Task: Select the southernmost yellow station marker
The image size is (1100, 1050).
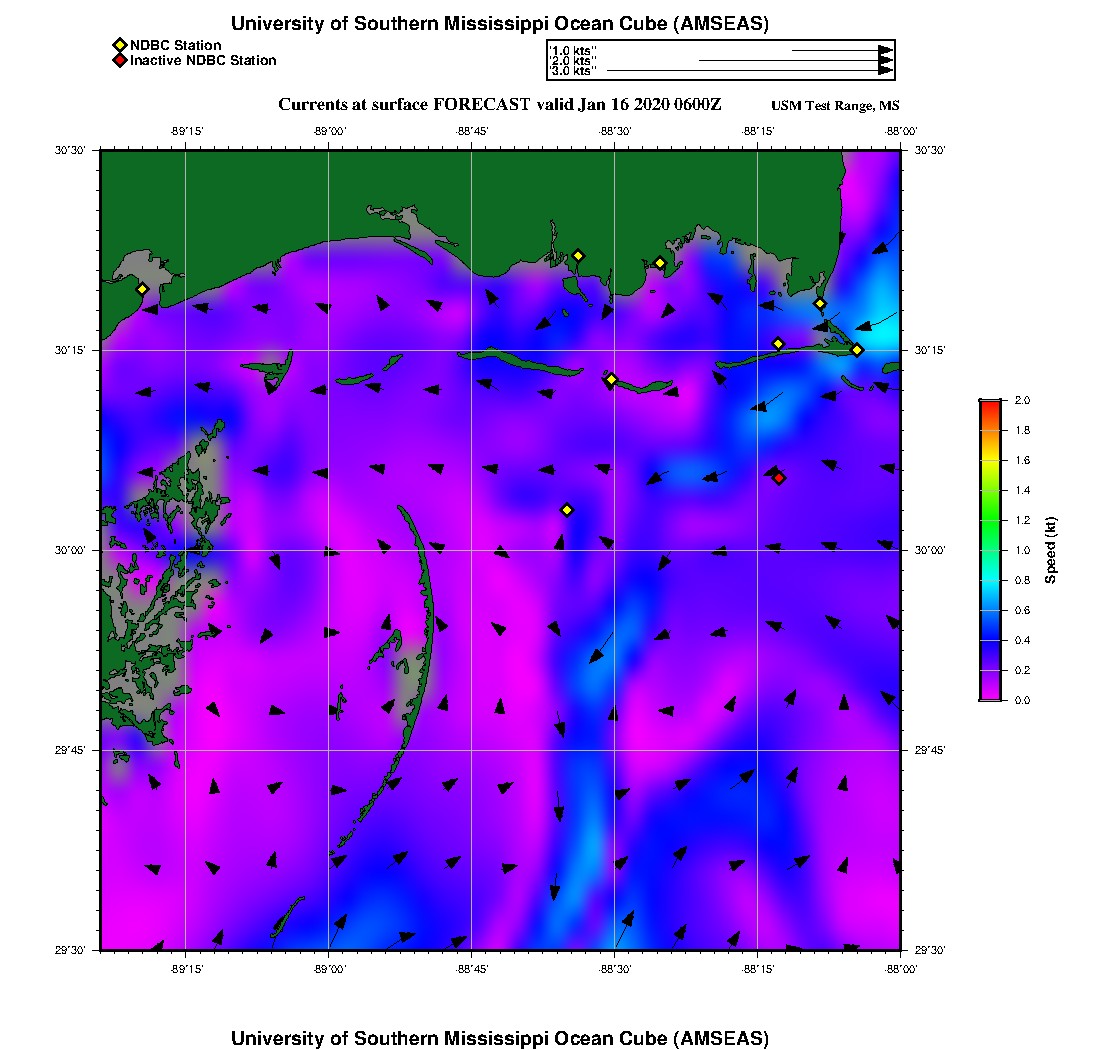Action: click(567, 510)
